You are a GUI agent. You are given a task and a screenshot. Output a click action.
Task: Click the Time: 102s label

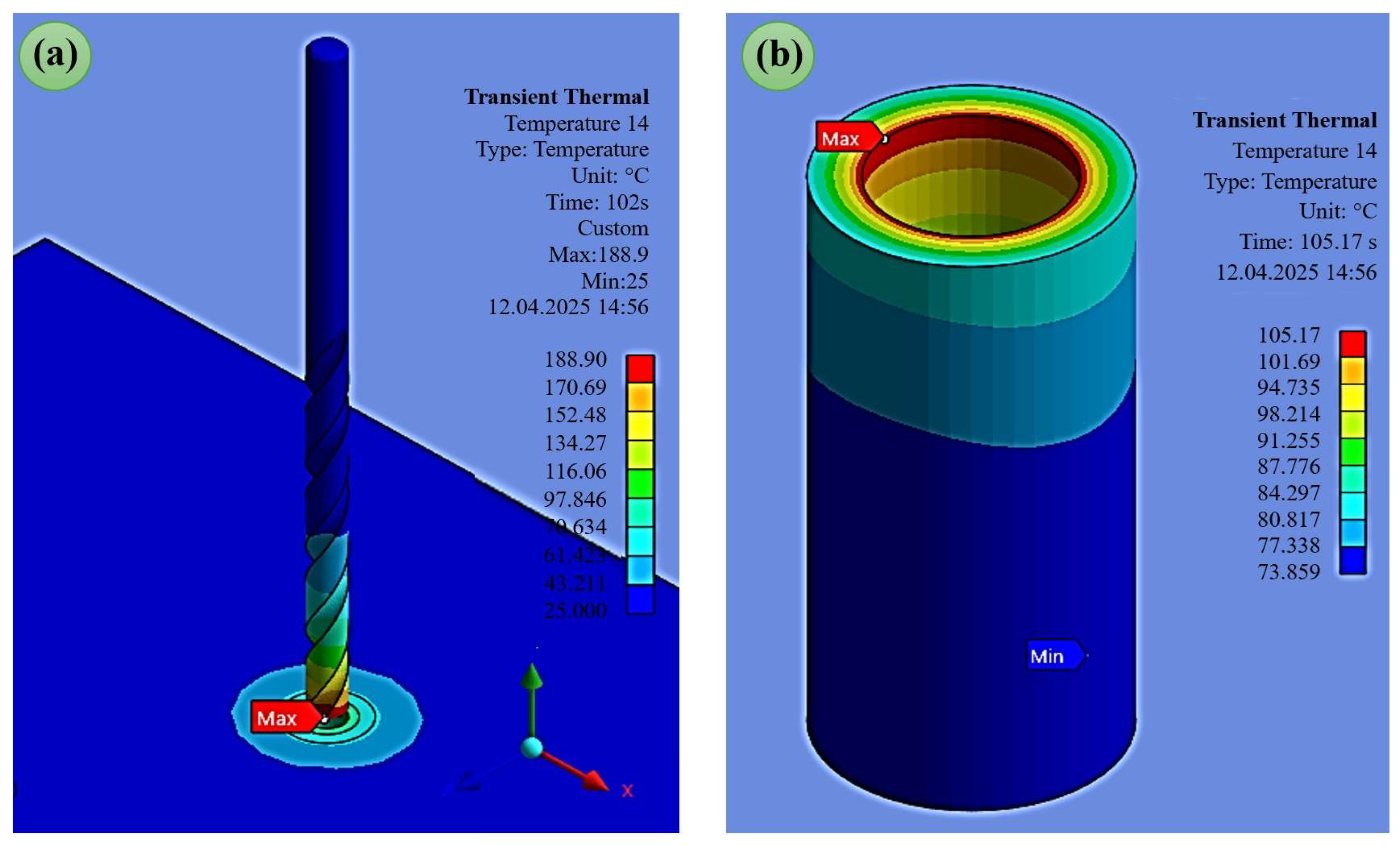(597, 202)
